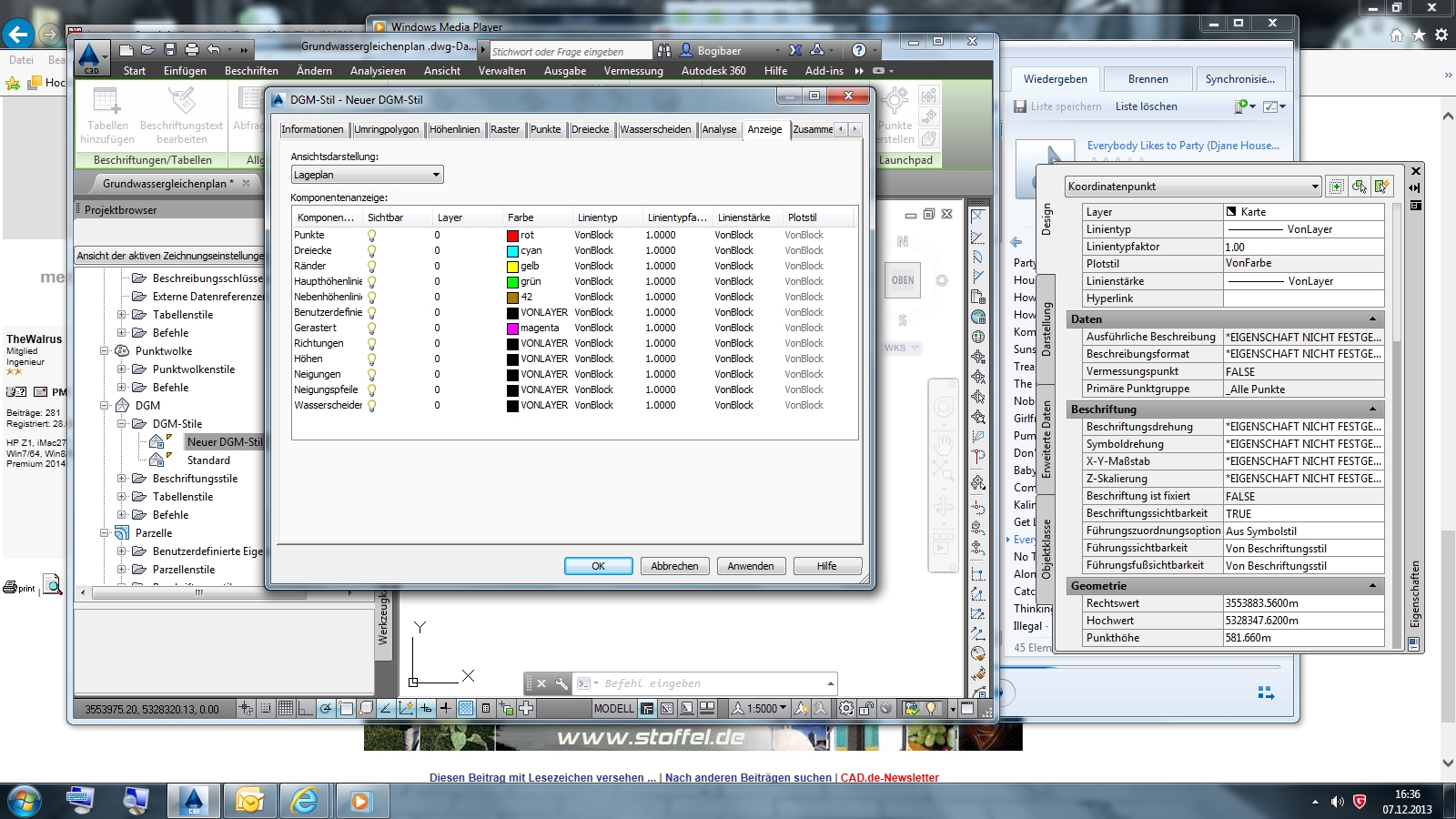This screenshot has width=1456, height=819.
Task: Click the magenta color swatch for Gerastert
Action: pyautogui.click(x=512, y=328)
